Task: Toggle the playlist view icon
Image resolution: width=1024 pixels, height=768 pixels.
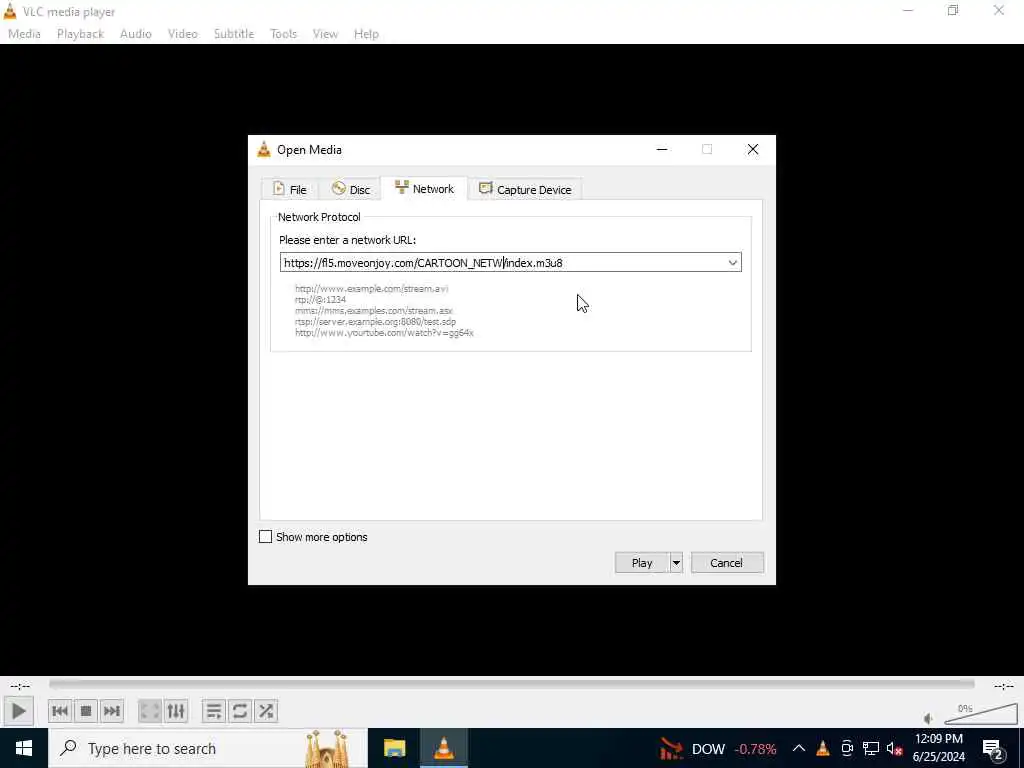Action: pyautogui.click(x=214, y=711)
